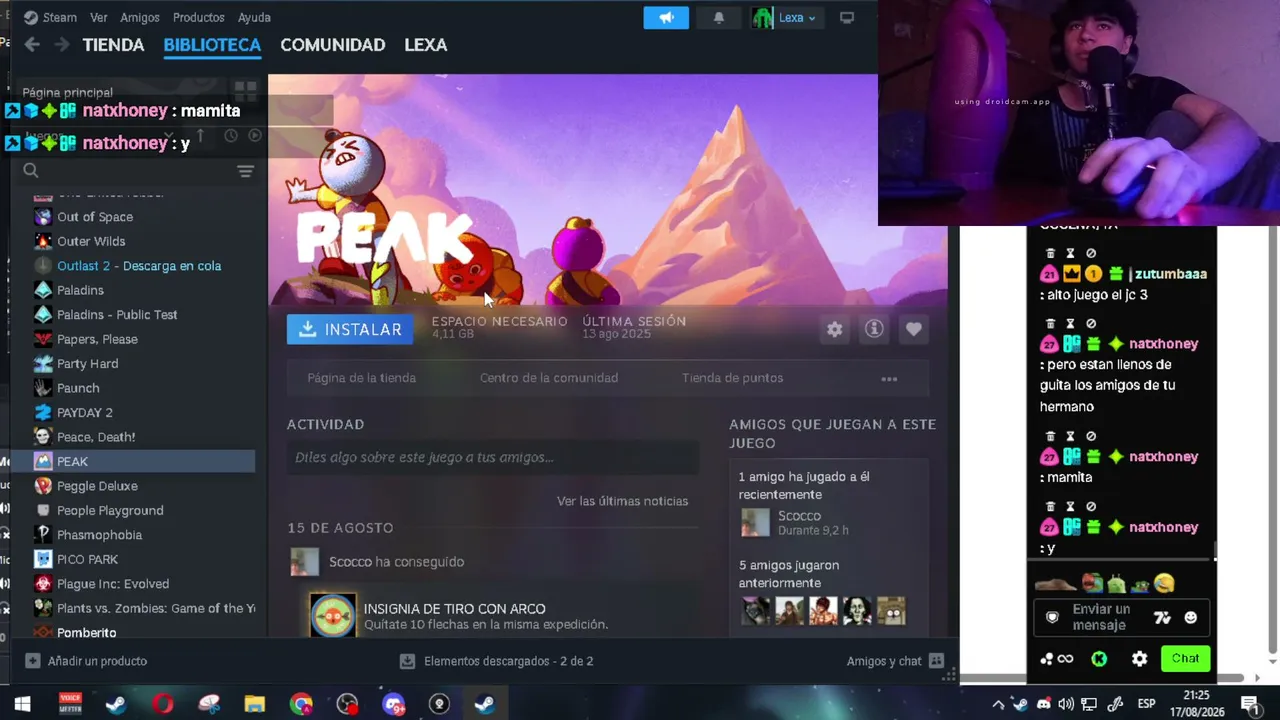The height and width of the screenshot is (720, 1280).
Task: Open Opera browser from taskbar
Action: 162,704
